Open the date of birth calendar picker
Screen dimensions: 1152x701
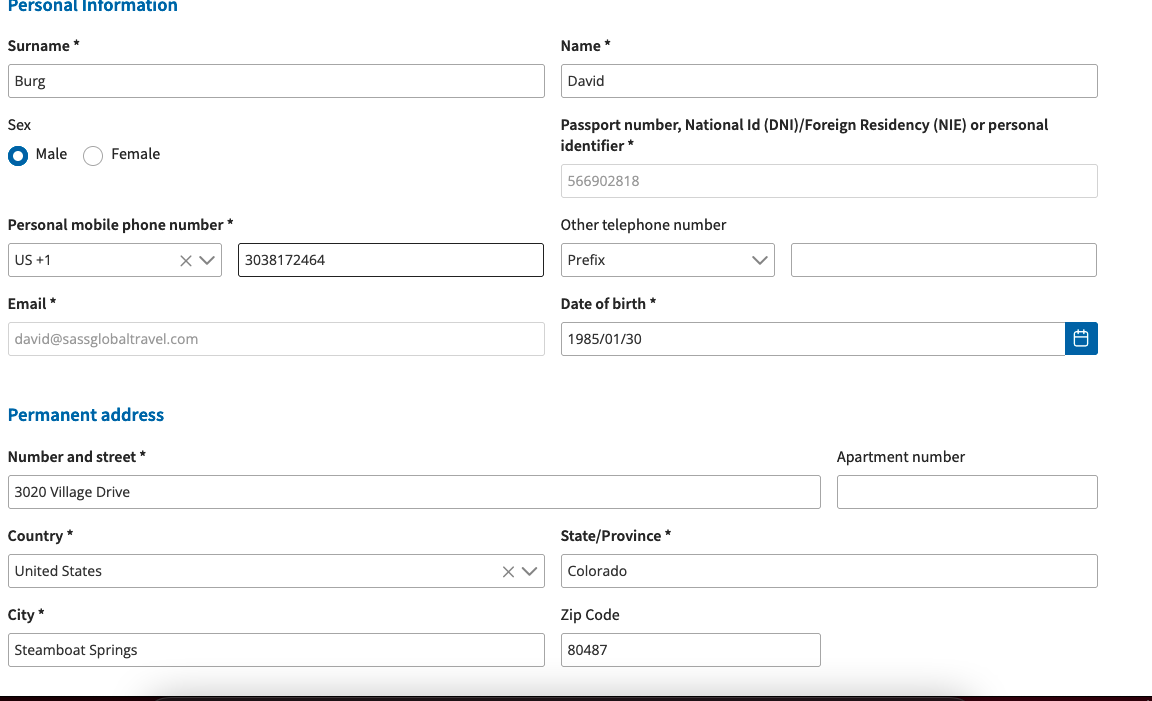click(x=1081, y=339)
